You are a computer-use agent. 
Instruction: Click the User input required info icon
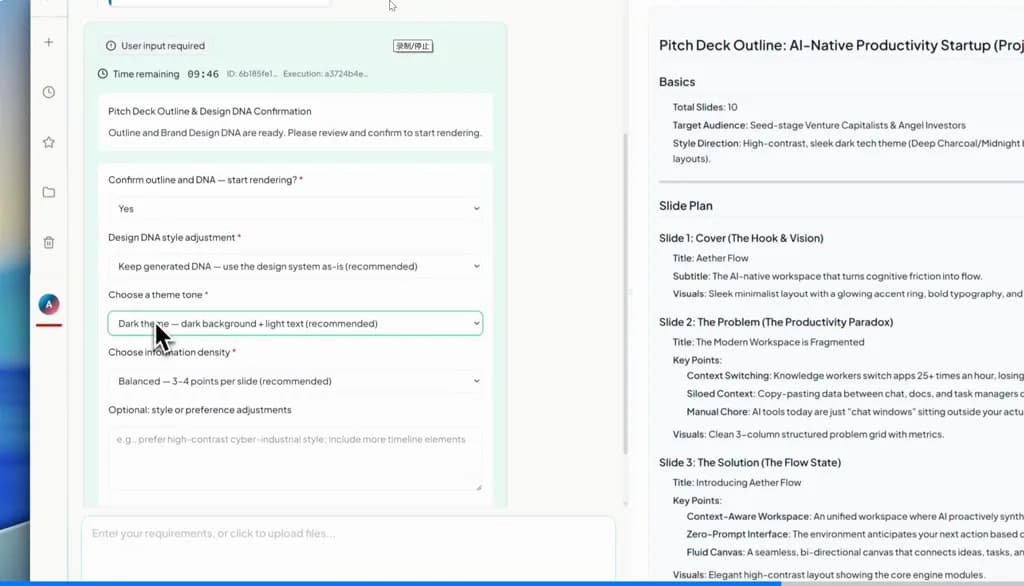(x=111, y=46)
